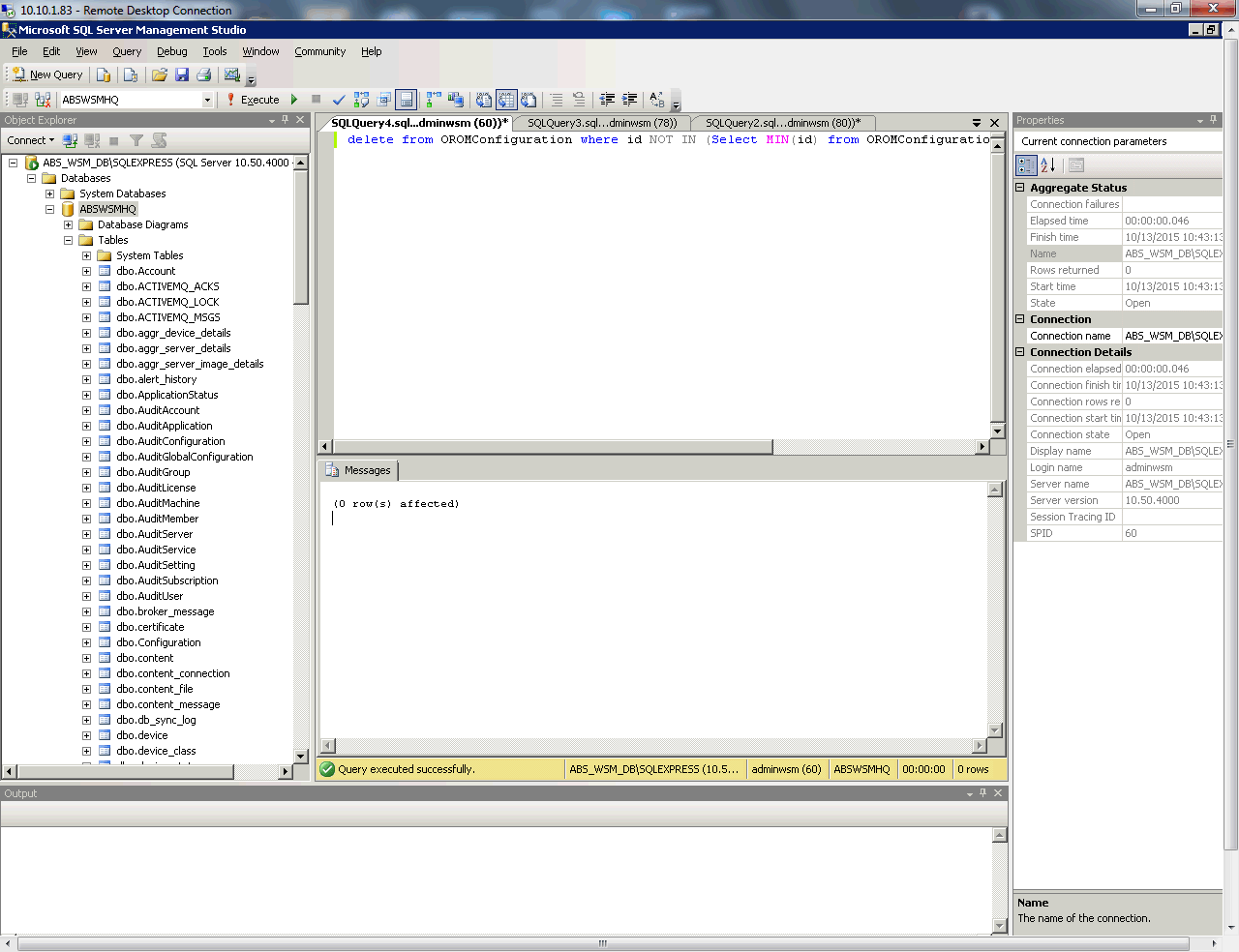This screenshot has width=1239, height=952.
Task: Sort Properties alphabetically
Action: pos(1048,165)
